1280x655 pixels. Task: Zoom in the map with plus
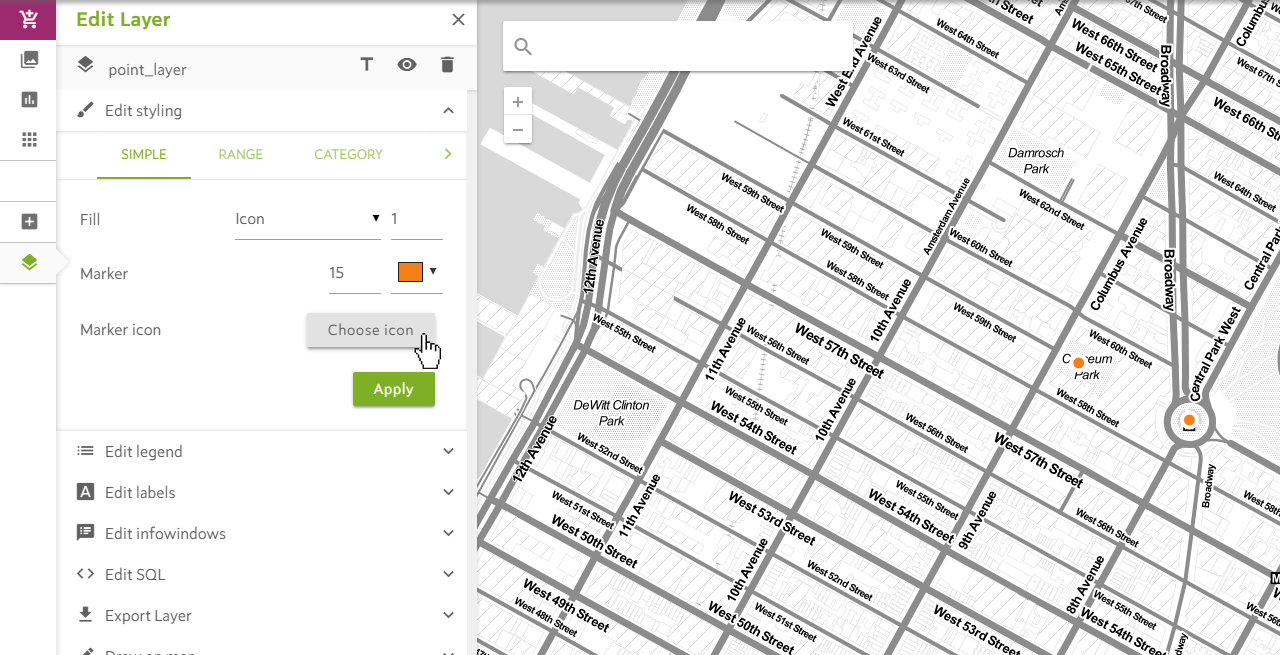point(517,101)
